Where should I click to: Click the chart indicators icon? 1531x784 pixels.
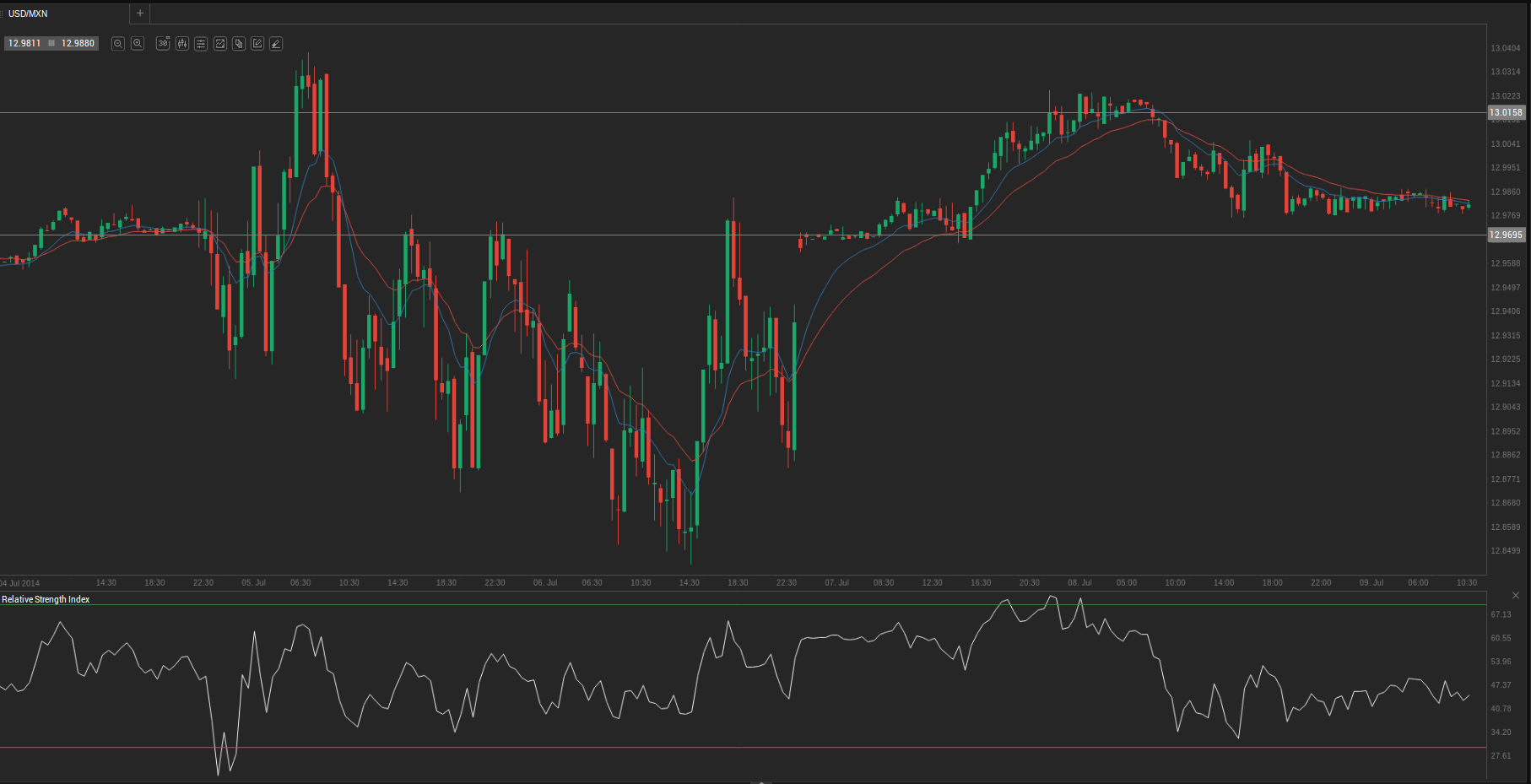point(220,44)
